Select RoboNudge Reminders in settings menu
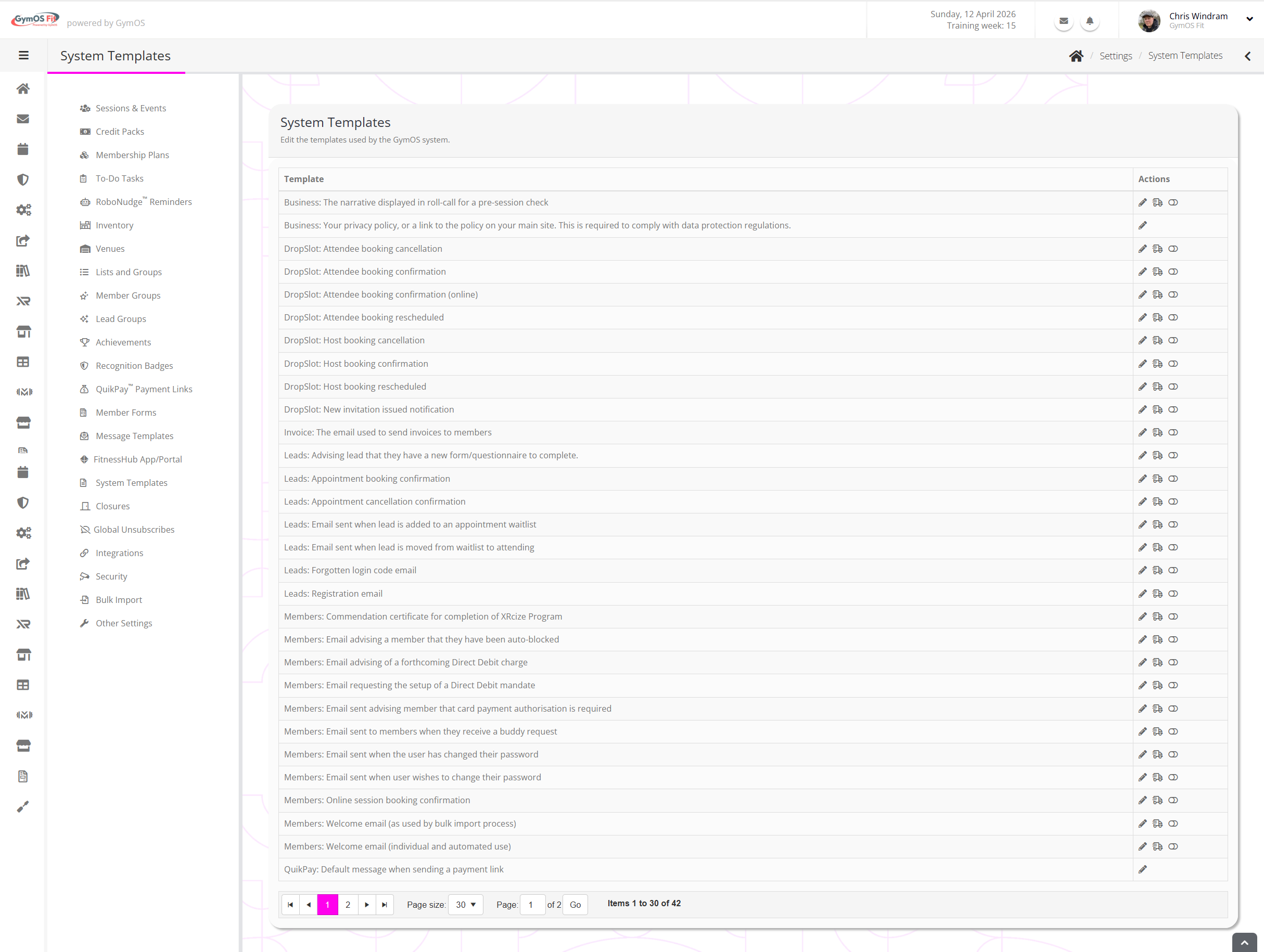 (144, 202)
